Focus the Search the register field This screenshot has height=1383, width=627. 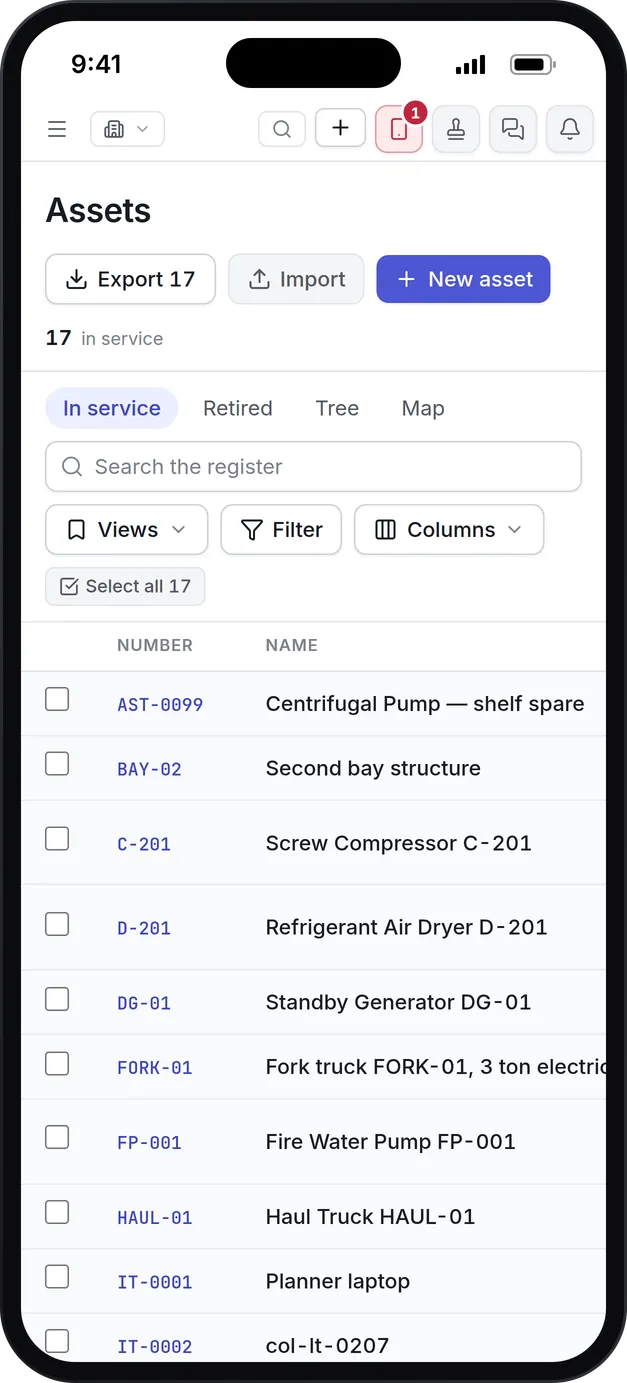click(313, 467)
